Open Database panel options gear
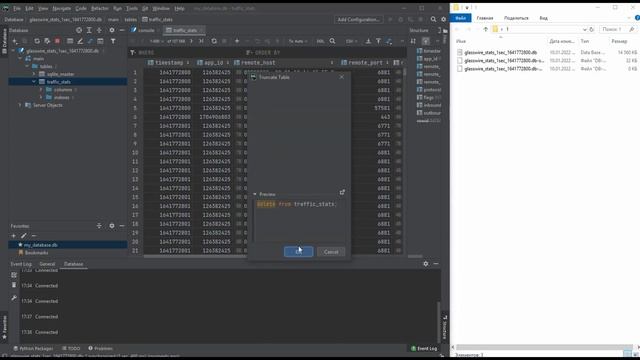 (111, 30)
